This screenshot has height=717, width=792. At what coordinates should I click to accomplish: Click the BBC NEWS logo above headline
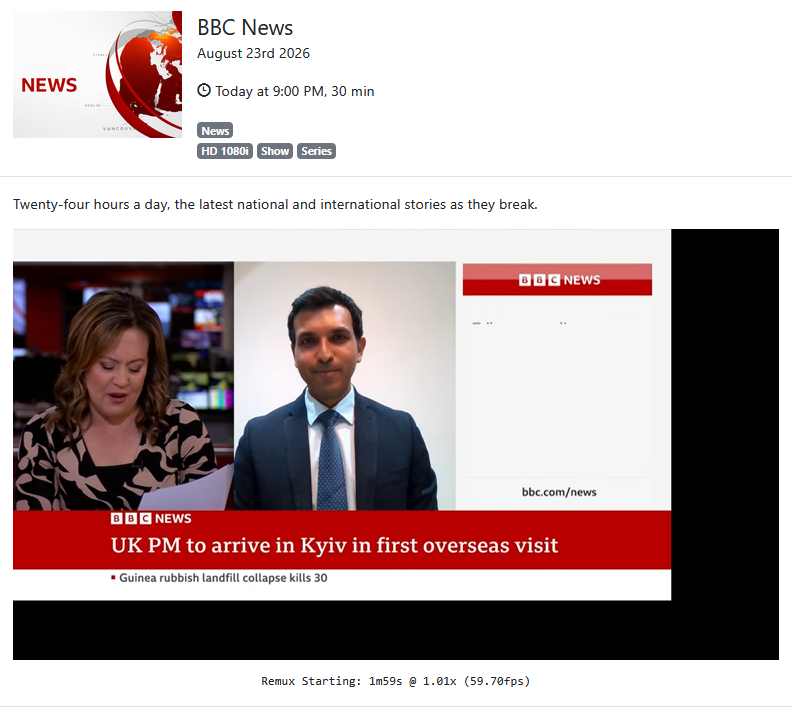click(152, 519)
